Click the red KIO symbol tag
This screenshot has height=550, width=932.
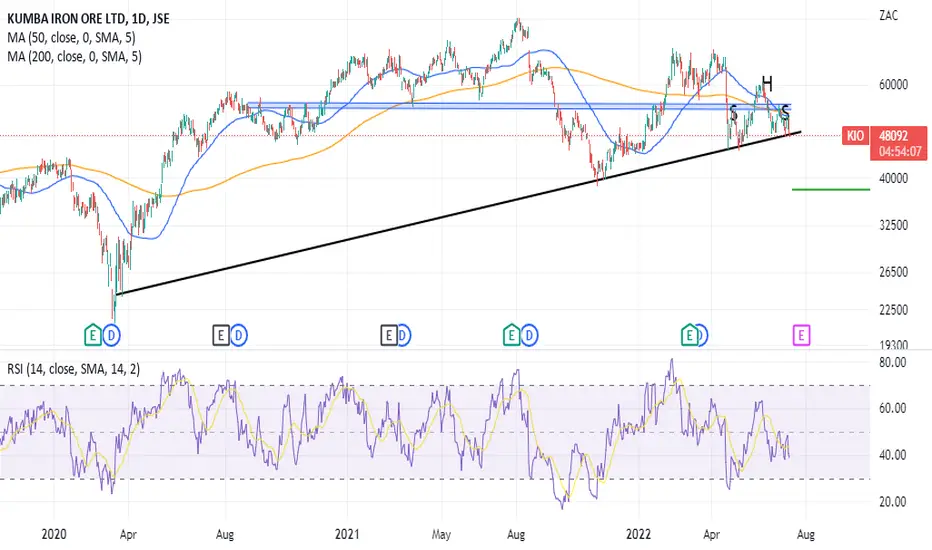click(855, 136)
